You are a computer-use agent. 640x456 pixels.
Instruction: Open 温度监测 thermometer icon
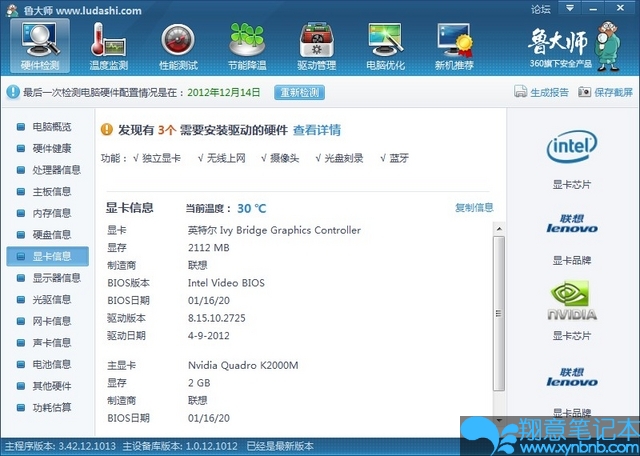pyautogui.click(x=108, y=40)
